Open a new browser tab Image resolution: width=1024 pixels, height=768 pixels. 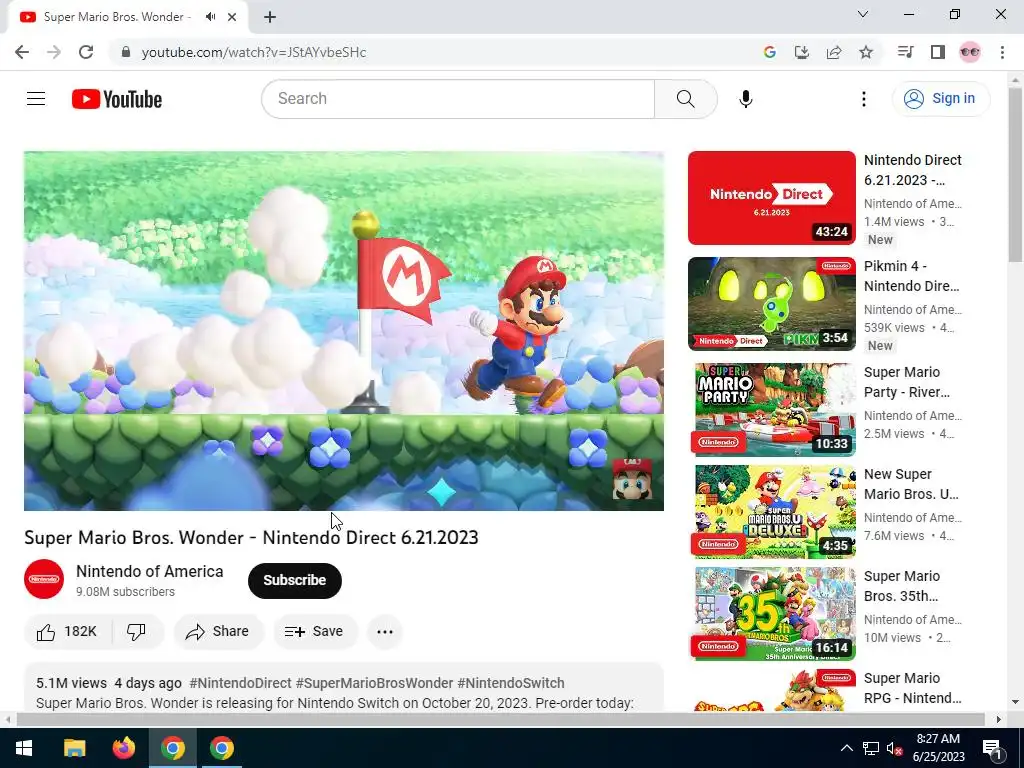pos(270,17)
